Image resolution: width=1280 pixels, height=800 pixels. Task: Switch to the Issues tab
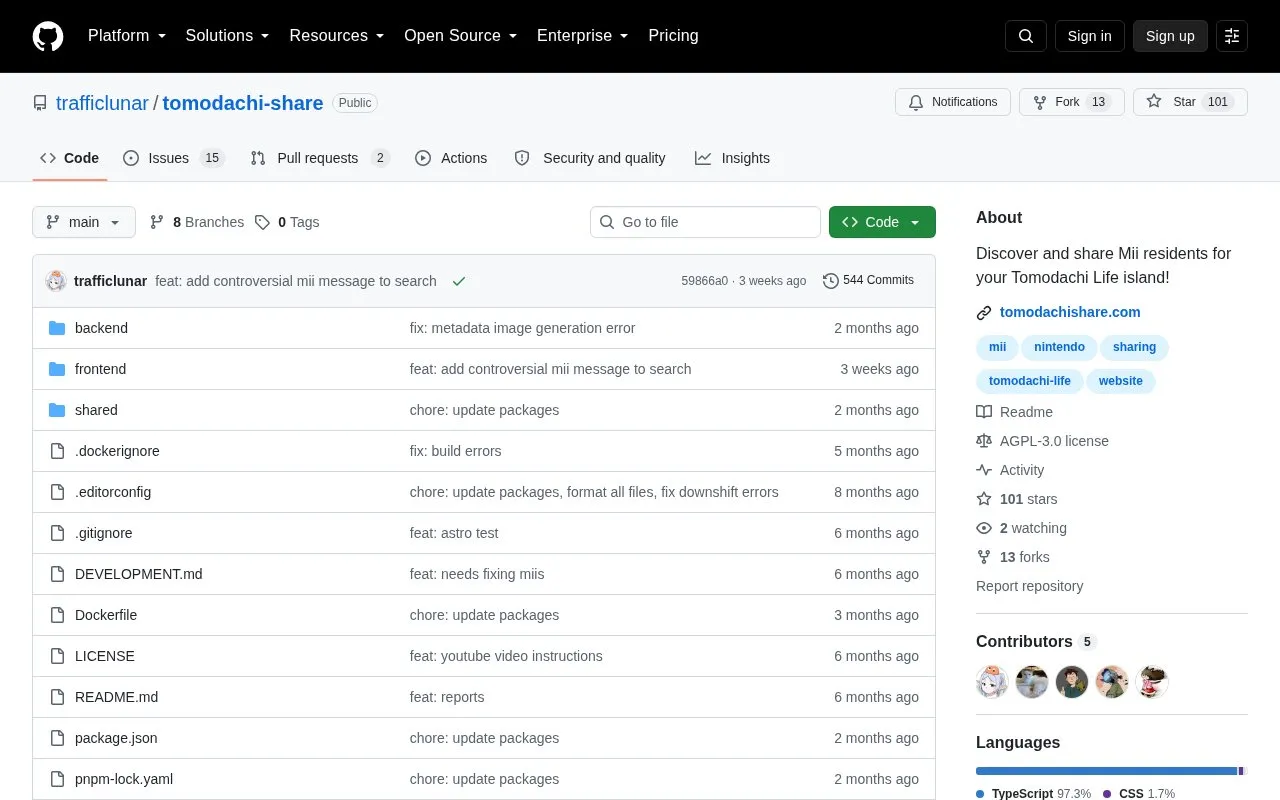(x=174, y=158)
